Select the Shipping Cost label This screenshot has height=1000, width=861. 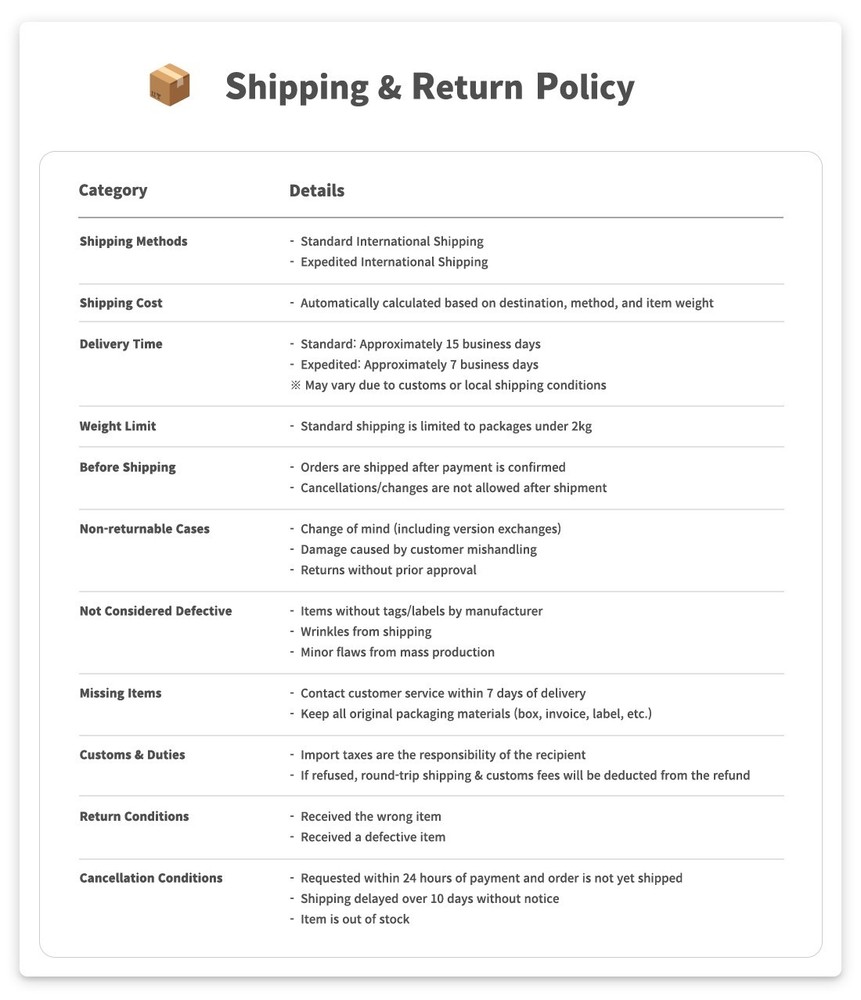121,303
